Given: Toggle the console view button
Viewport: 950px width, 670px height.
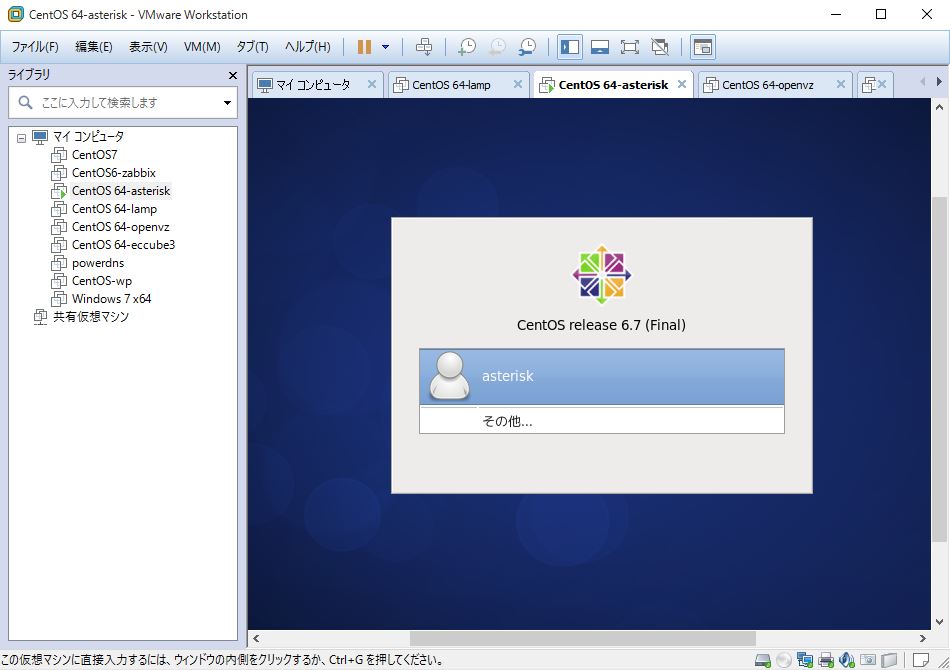Looking at the screenshot, I should [703, 47].
